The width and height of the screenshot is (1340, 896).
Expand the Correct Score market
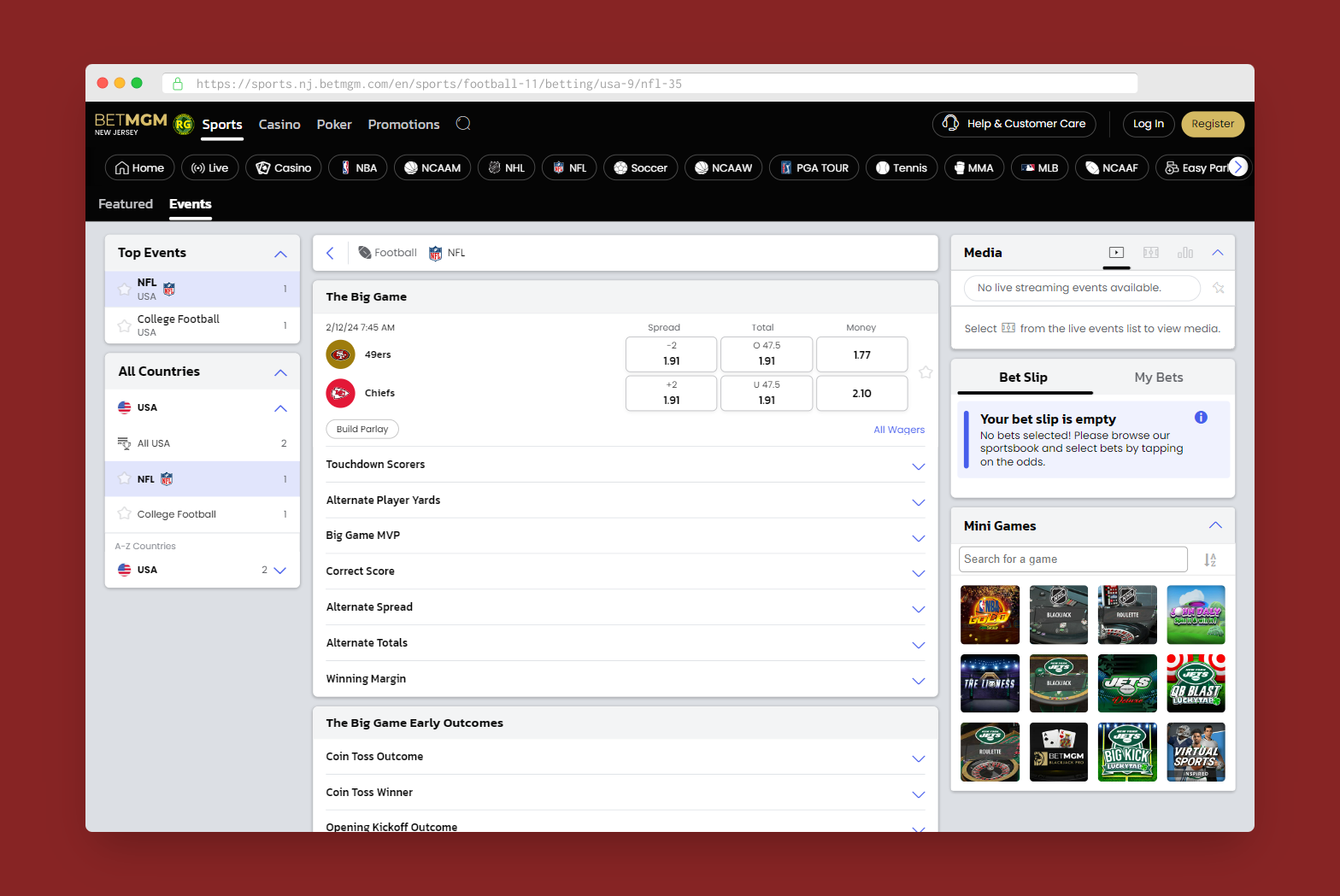pyautogui.click(x=626, y=571)
